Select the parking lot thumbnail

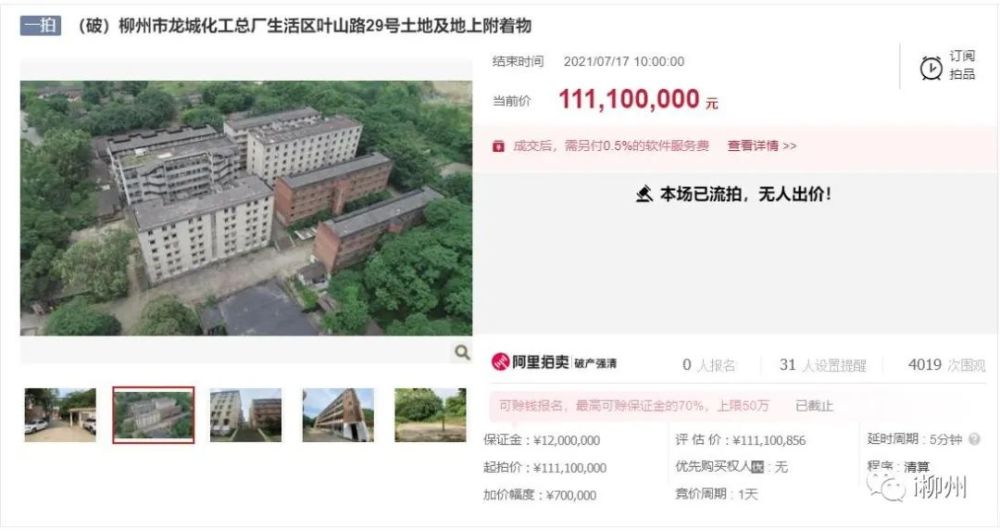tap(61, 415)
